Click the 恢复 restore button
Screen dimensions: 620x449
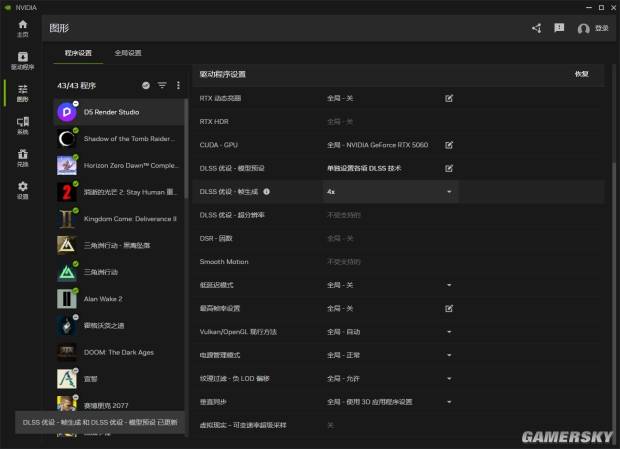pyautogui.click(x=581, y=74)
